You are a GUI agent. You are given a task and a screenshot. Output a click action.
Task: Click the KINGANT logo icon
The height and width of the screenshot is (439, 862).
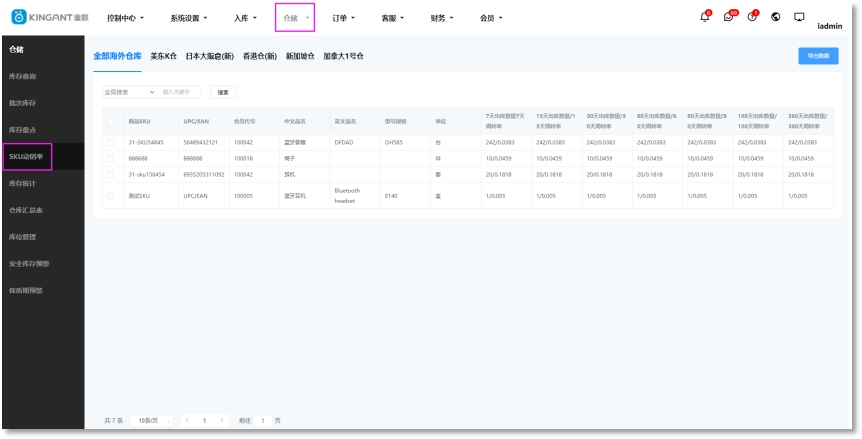(x=18, y=18)
